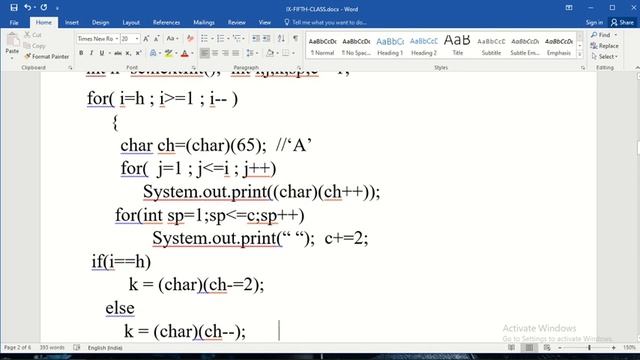Switch to Web Layout view
This screenshot has height=360, width=640.
(547, 348)
